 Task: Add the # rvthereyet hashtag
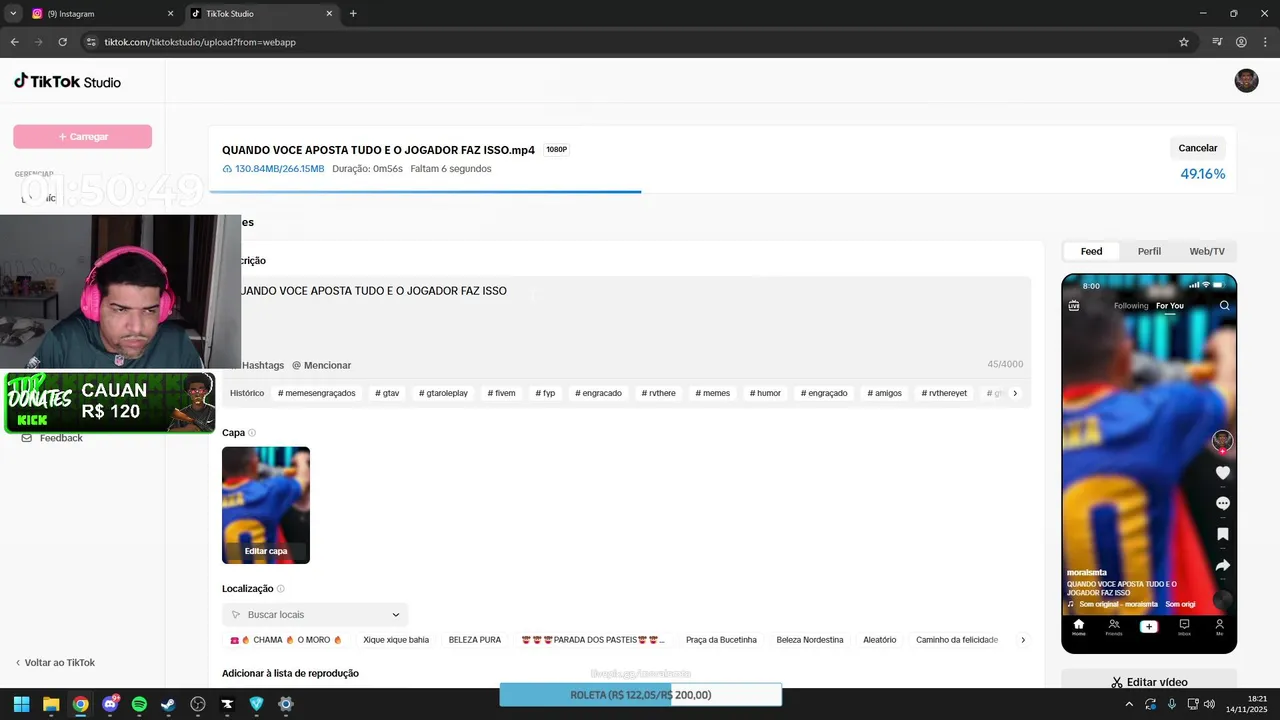pos(944,393)
